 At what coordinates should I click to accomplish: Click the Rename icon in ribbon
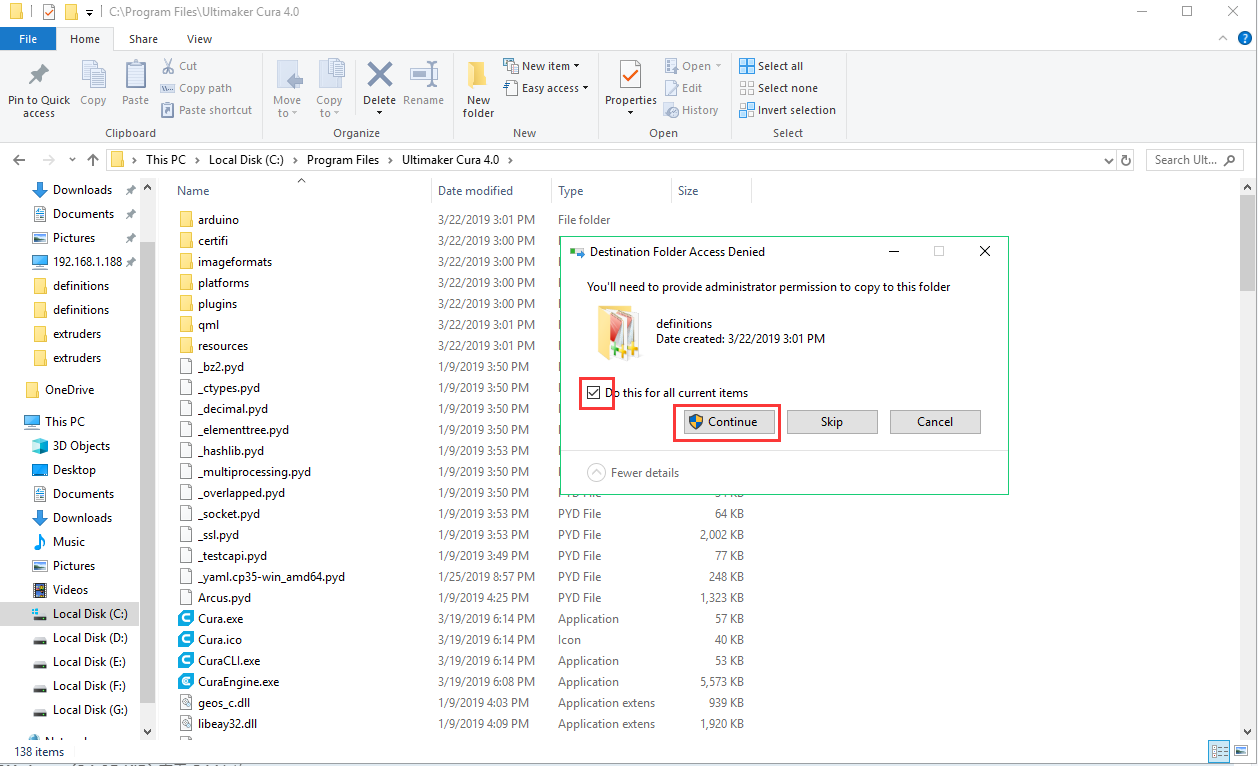point(424,77)
